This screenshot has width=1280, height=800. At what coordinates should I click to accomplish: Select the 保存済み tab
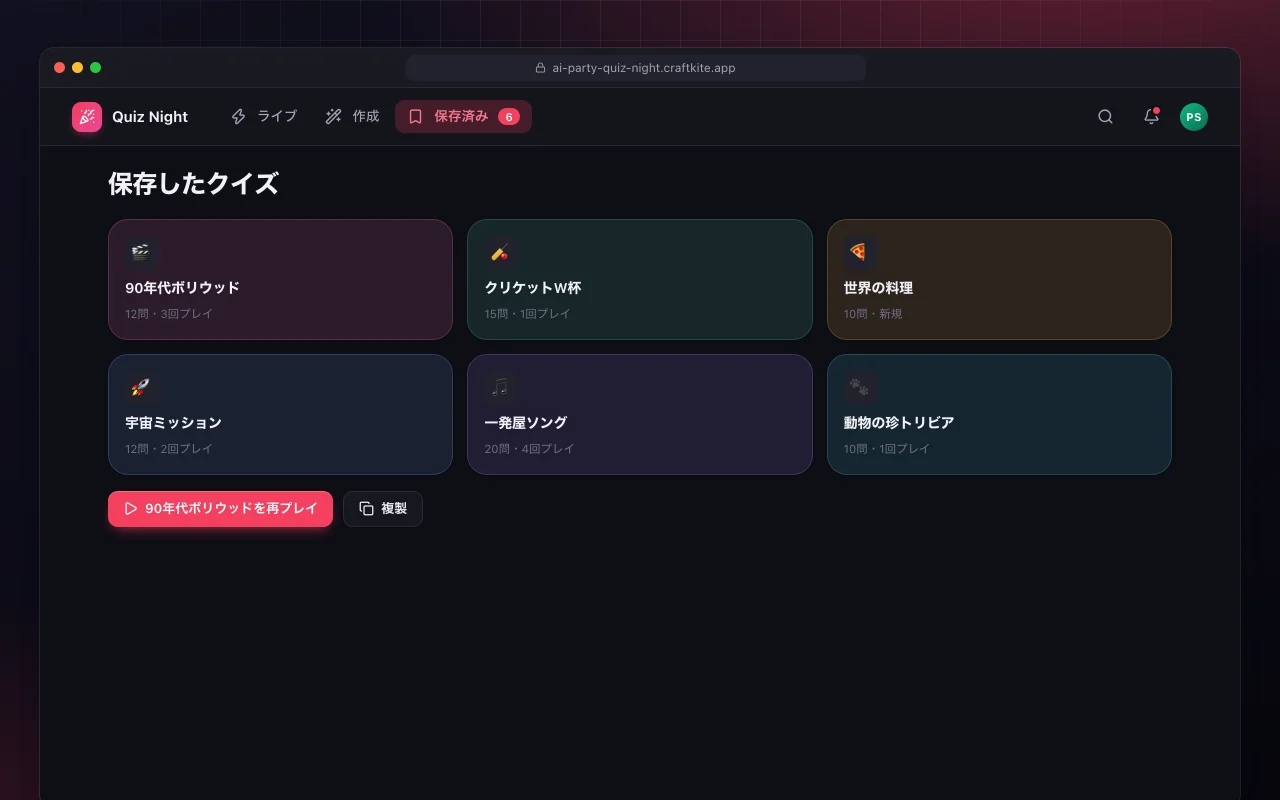pyautogui.click(x=463, y=117)
